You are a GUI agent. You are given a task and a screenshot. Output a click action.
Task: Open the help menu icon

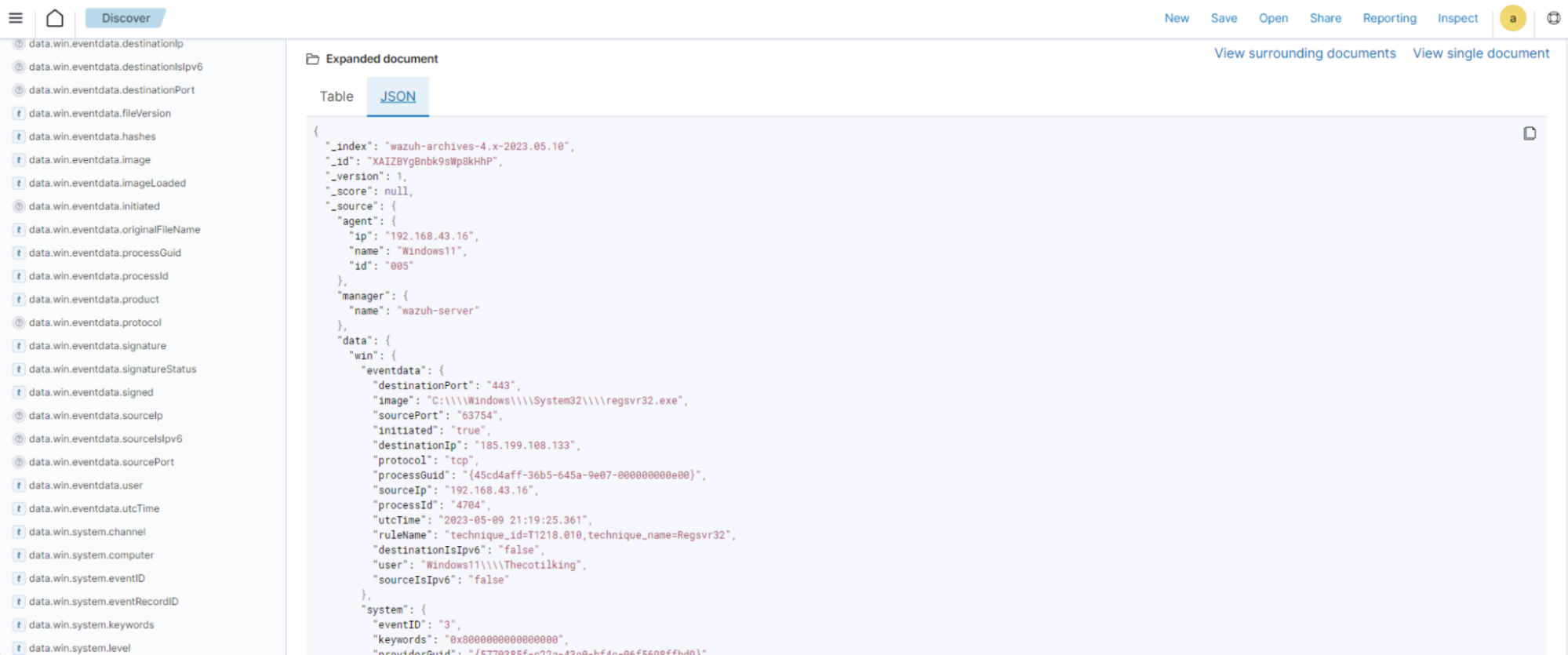click(x=1553, y=18)
